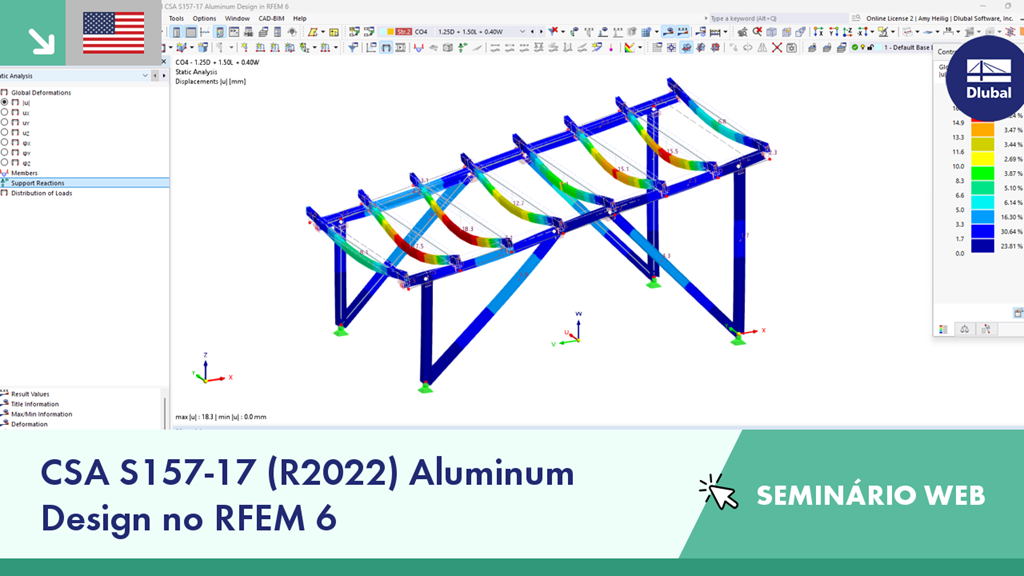Open the dropdown beside the -X view icon

coord(872,31)
